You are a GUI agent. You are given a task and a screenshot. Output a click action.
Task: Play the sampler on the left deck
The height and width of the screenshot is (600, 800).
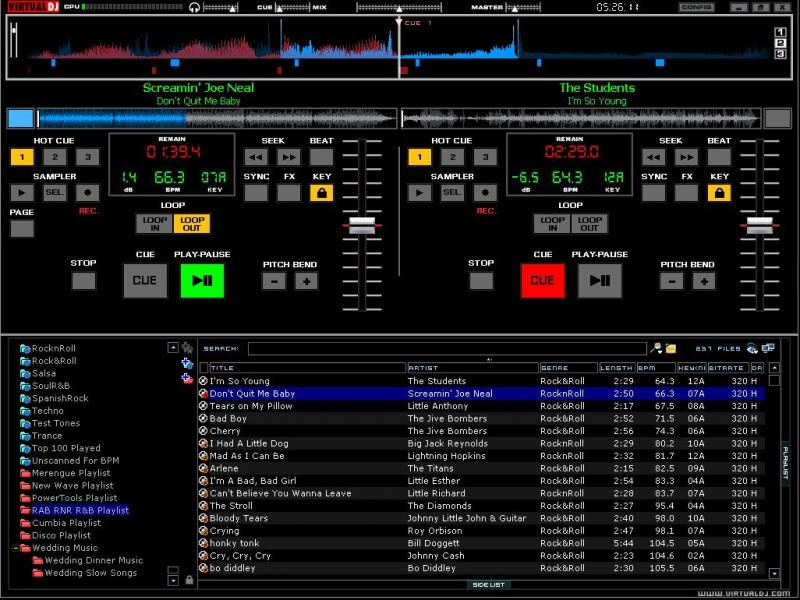pos(22,193)
